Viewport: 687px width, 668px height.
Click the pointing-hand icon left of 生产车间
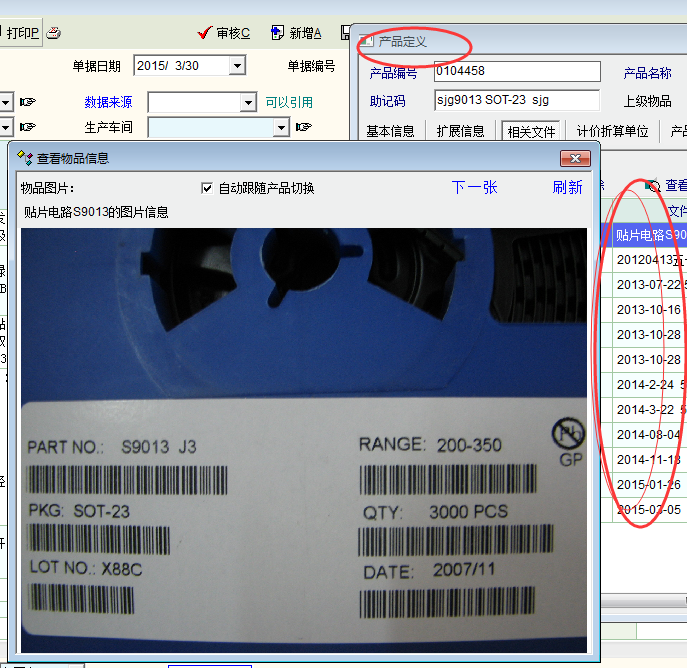(x=28, y=127)
